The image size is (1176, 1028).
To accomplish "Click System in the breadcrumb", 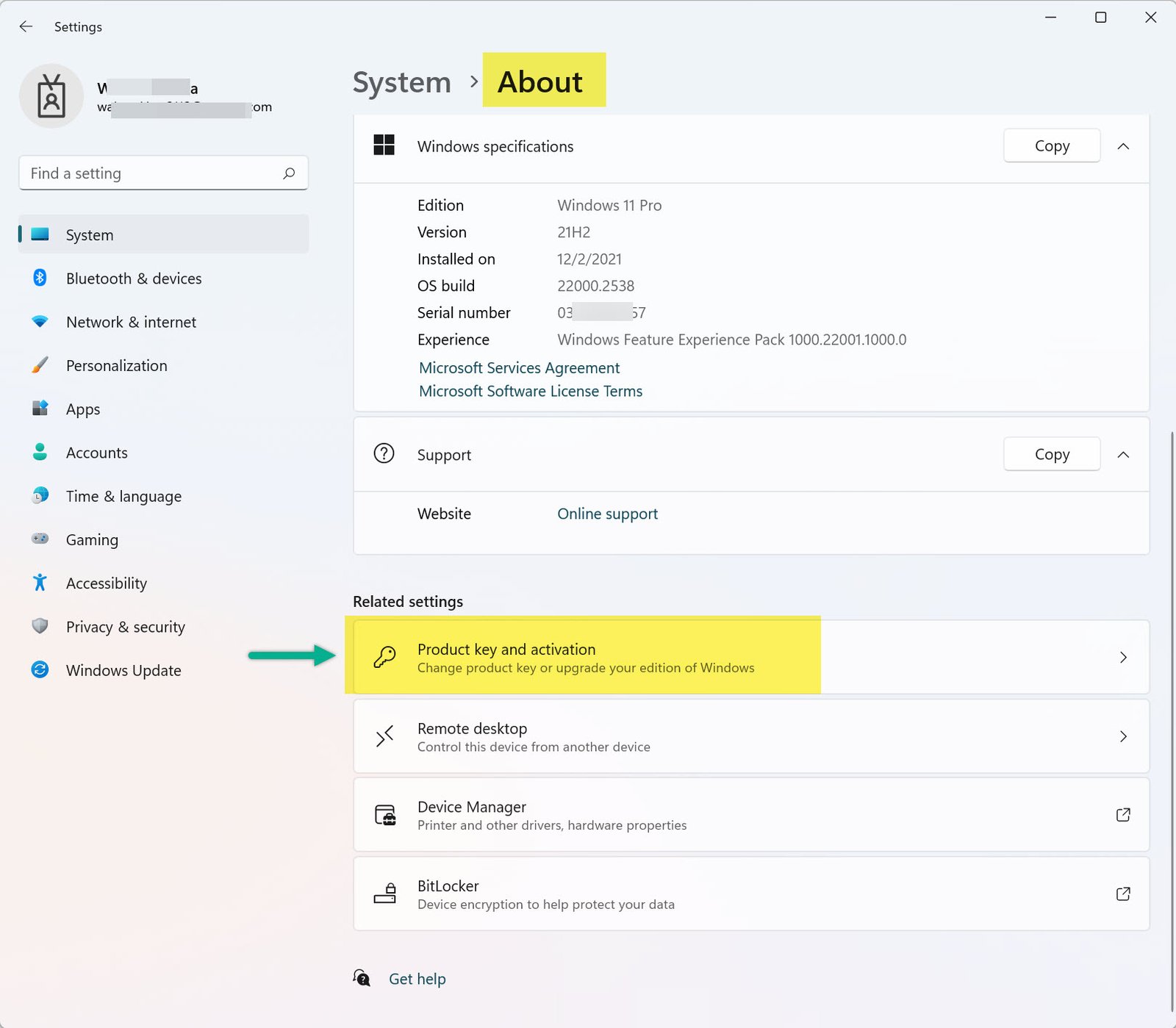I will point(401,82).
